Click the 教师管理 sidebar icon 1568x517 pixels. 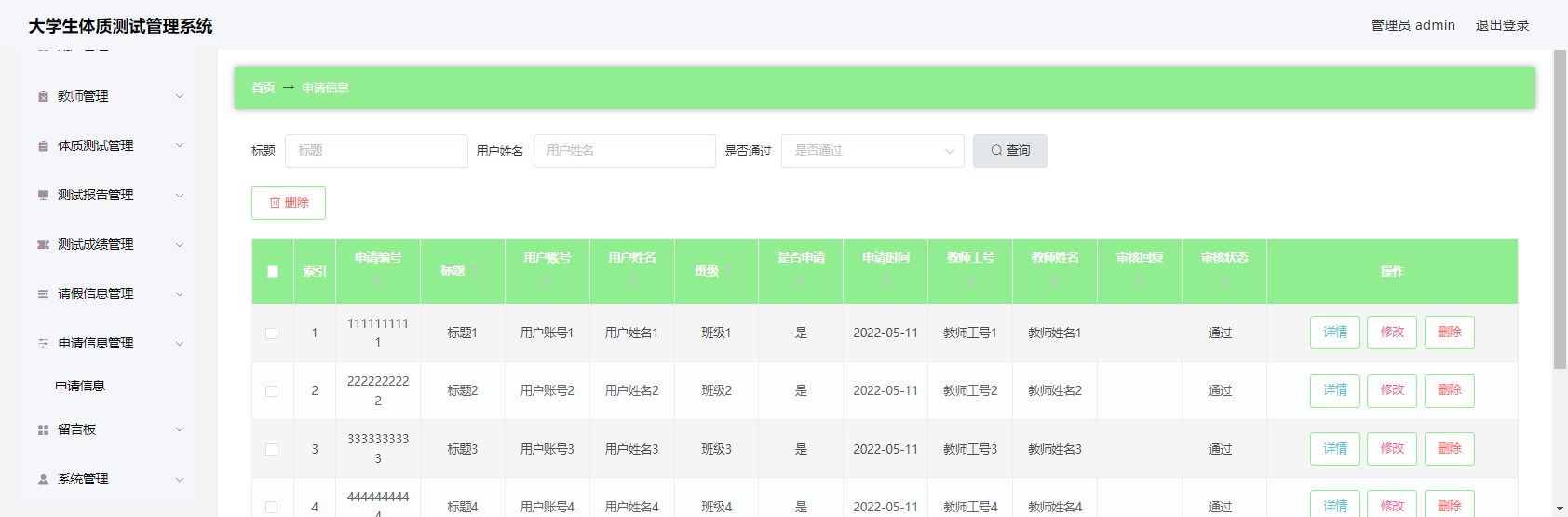(43, 96)
